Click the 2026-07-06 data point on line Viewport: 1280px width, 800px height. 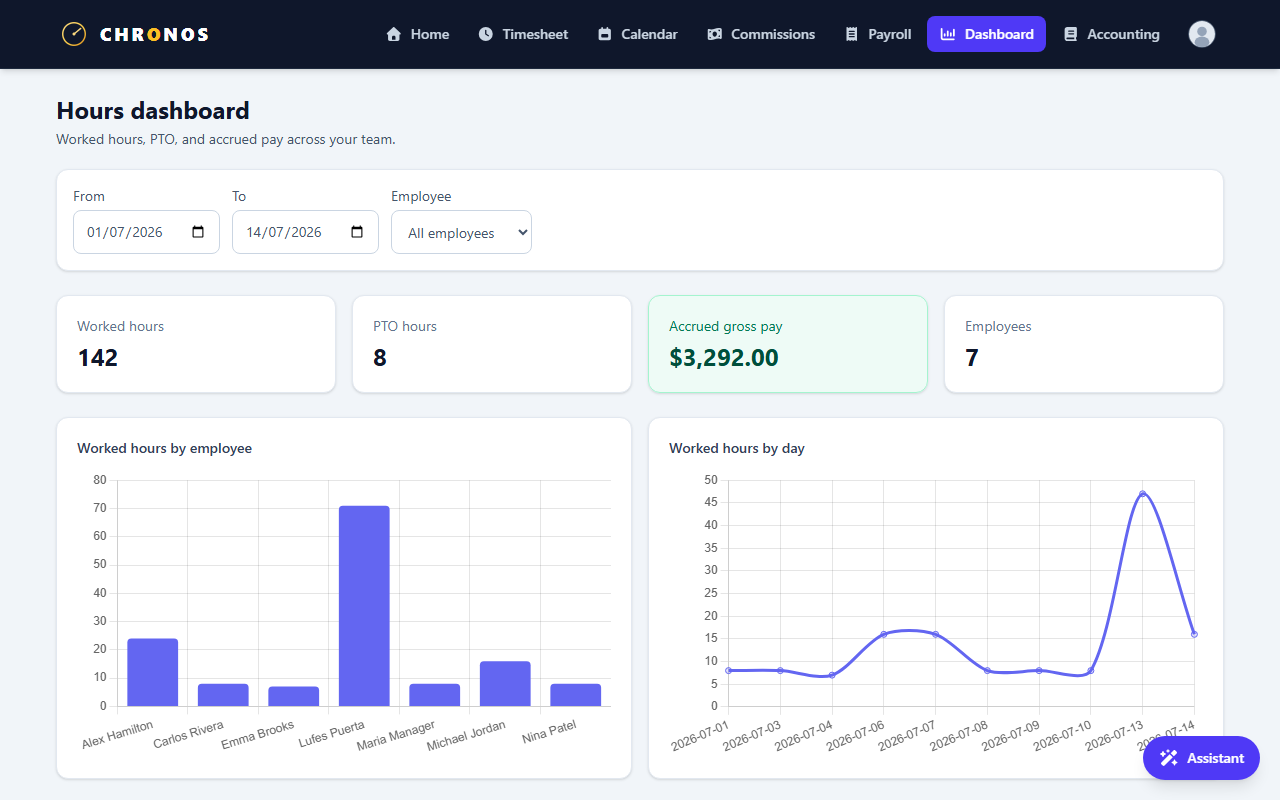(x=883, y=634)
